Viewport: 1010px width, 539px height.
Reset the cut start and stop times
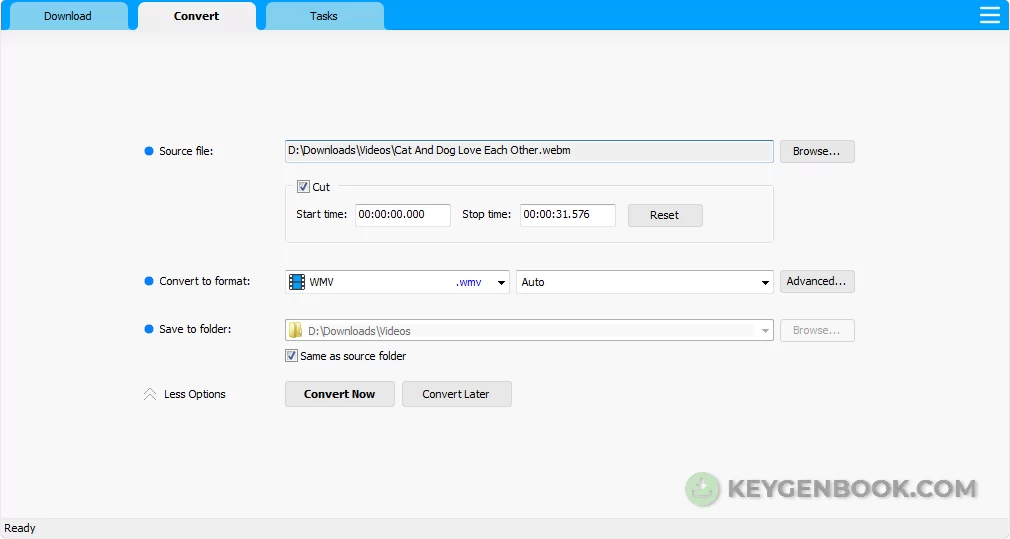tap(664, 215)
